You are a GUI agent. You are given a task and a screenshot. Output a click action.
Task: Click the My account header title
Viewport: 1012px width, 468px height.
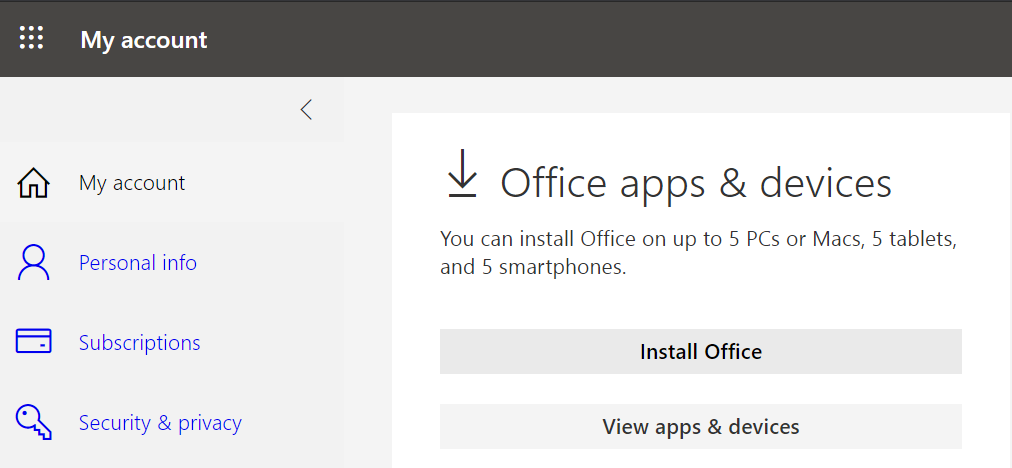(x=144, y=40)
